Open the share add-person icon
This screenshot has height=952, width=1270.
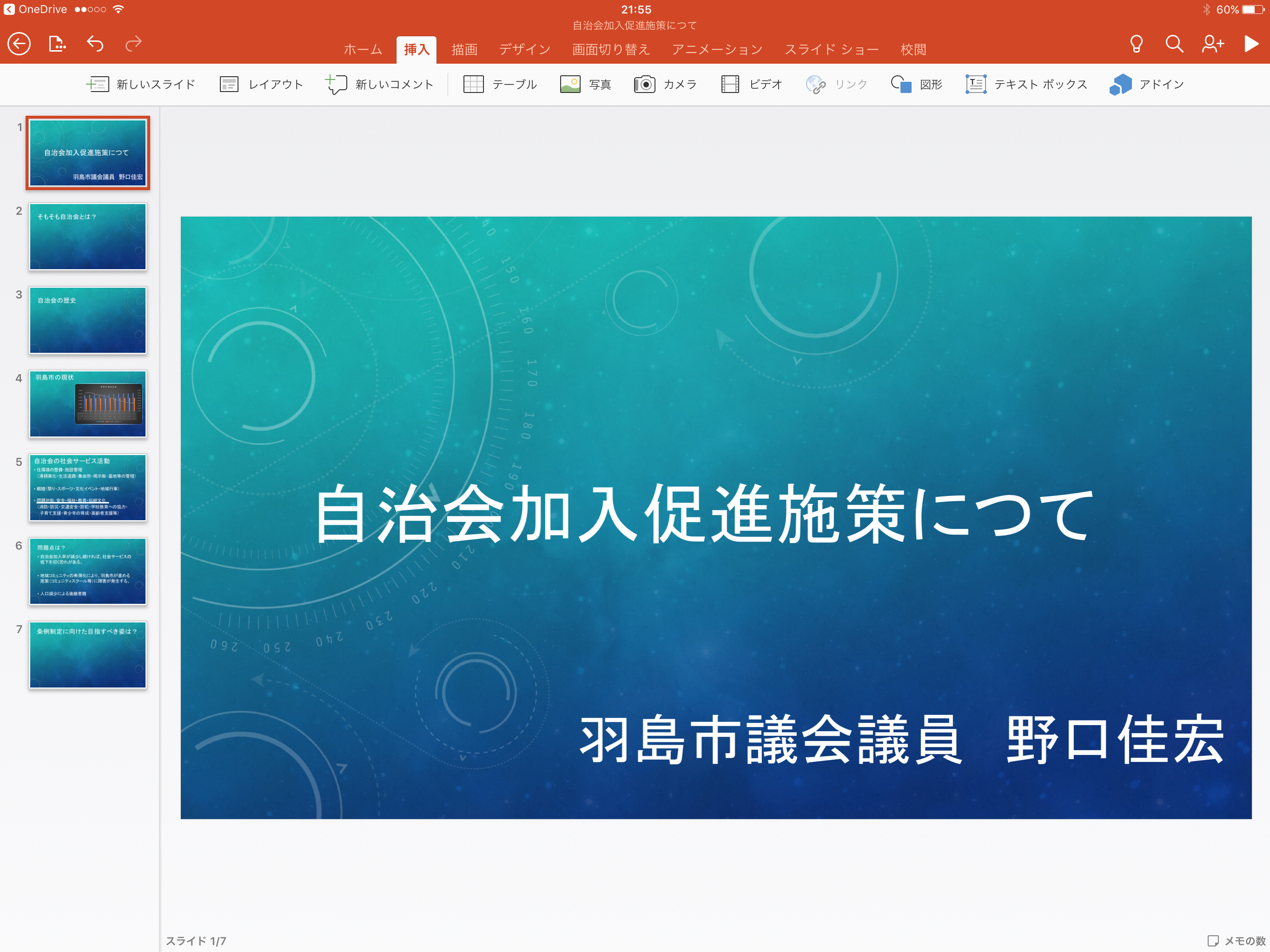click(1212, 44)
